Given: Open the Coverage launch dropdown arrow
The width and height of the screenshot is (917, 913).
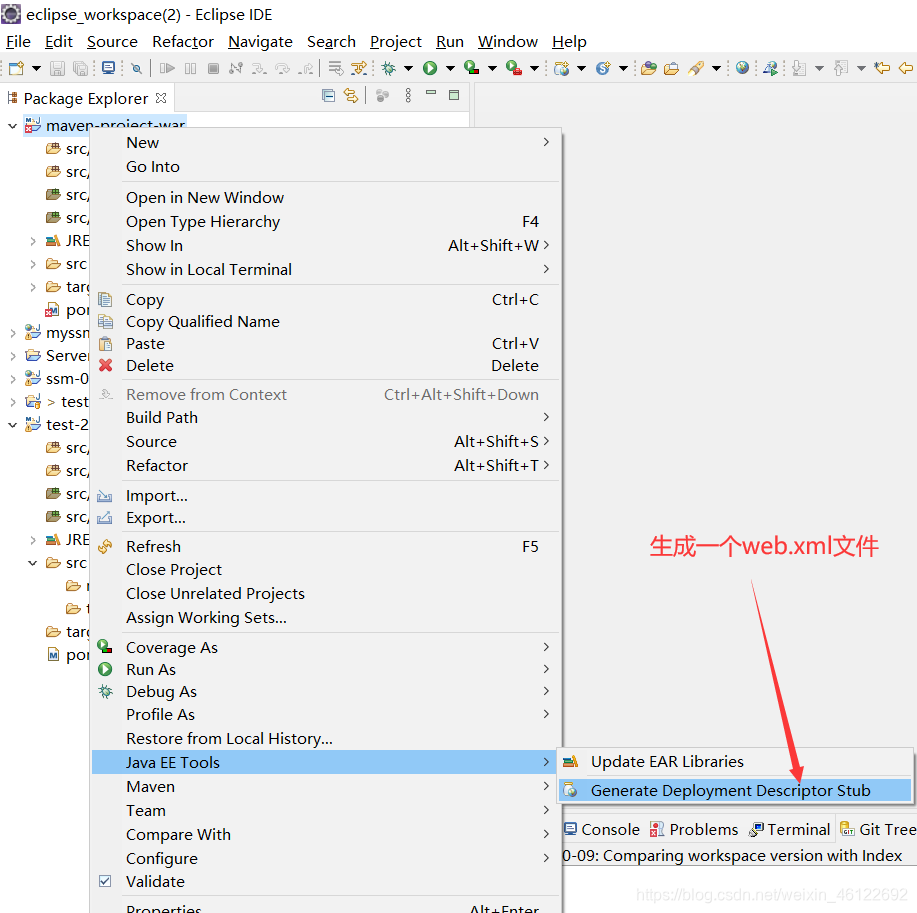Looking at the screenshot, I should [492, 68].
